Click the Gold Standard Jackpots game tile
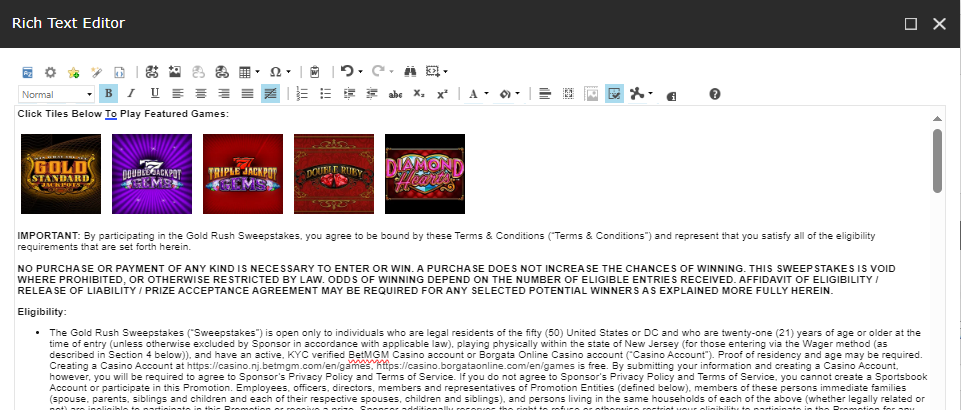Screen dimensions: 961x410 click(x=61, y=174)
